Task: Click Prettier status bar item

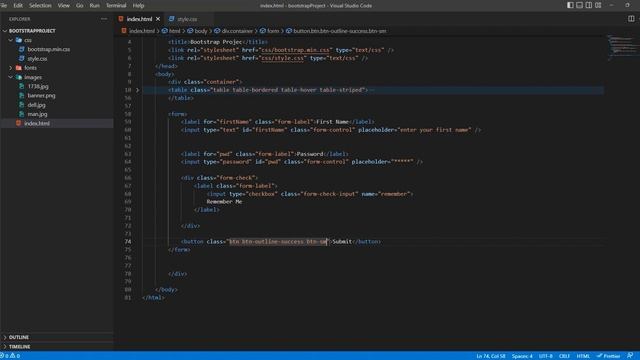Action: [608, 356]
